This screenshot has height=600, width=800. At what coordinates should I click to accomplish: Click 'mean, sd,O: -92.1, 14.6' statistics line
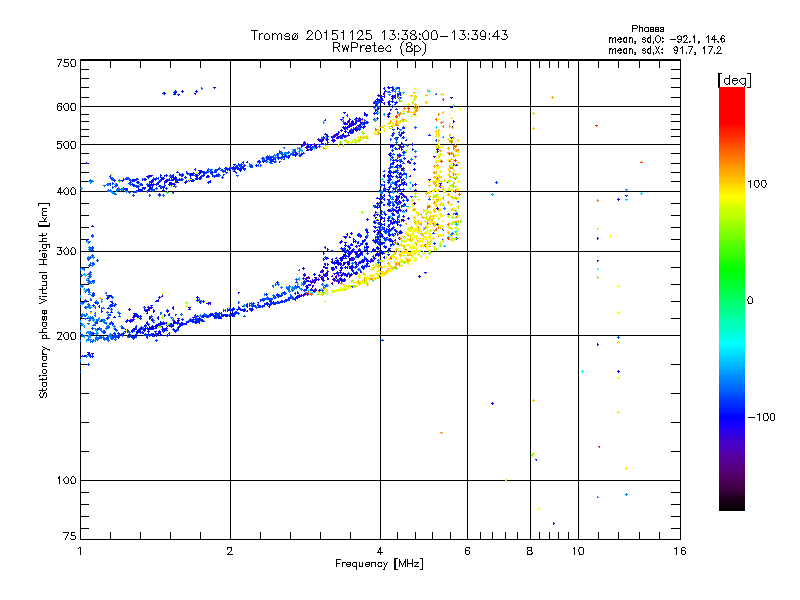(666, 39)
